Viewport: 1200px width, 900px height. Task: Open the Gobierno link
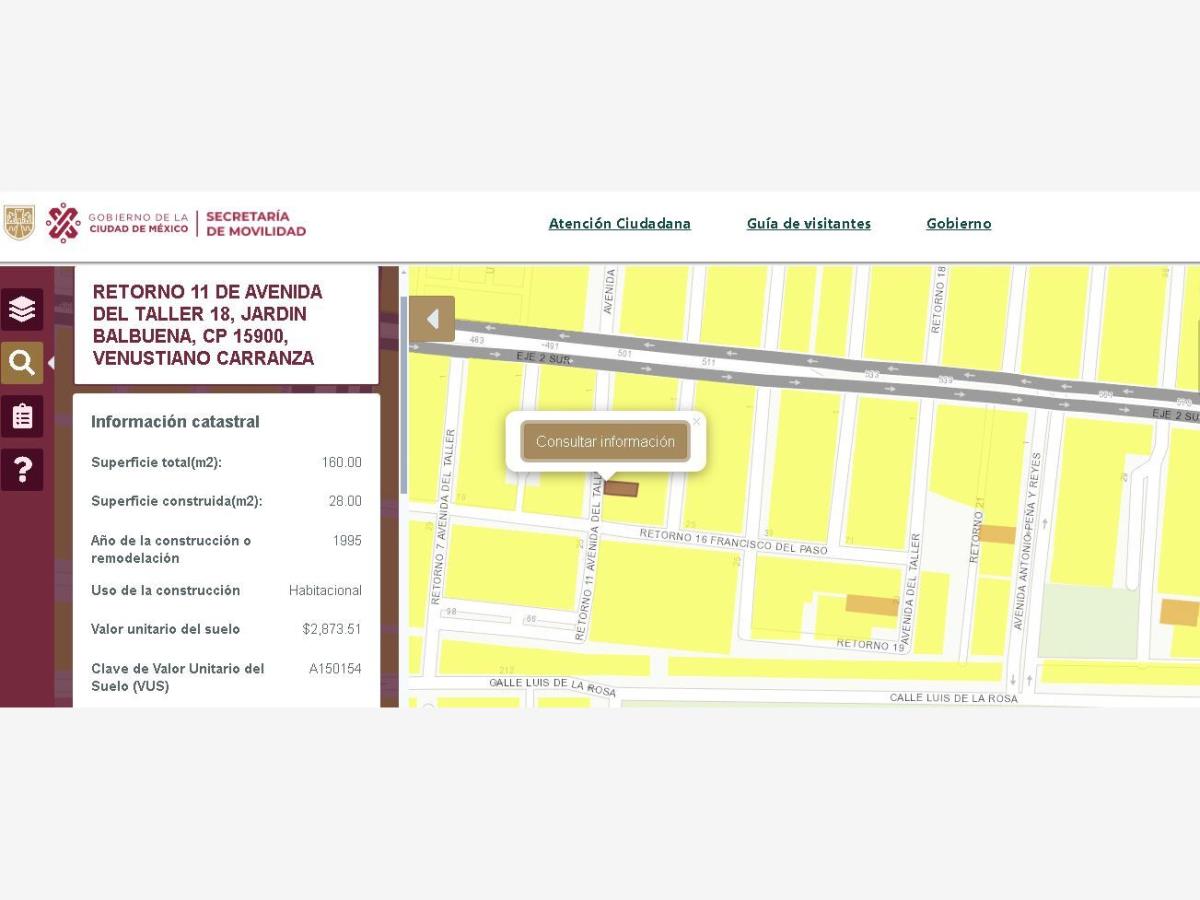coord(958,224)
